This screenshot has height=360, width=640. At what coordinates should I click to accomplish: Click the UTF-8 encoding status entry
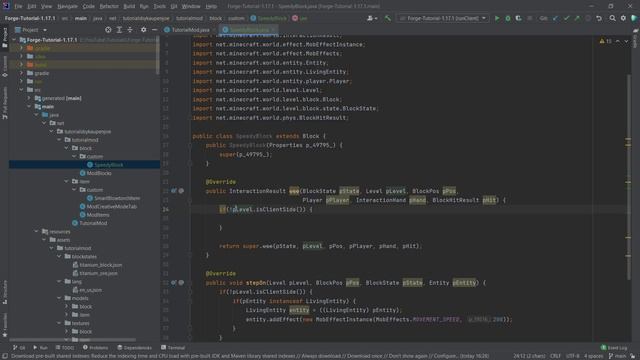(x=573, y=356)
